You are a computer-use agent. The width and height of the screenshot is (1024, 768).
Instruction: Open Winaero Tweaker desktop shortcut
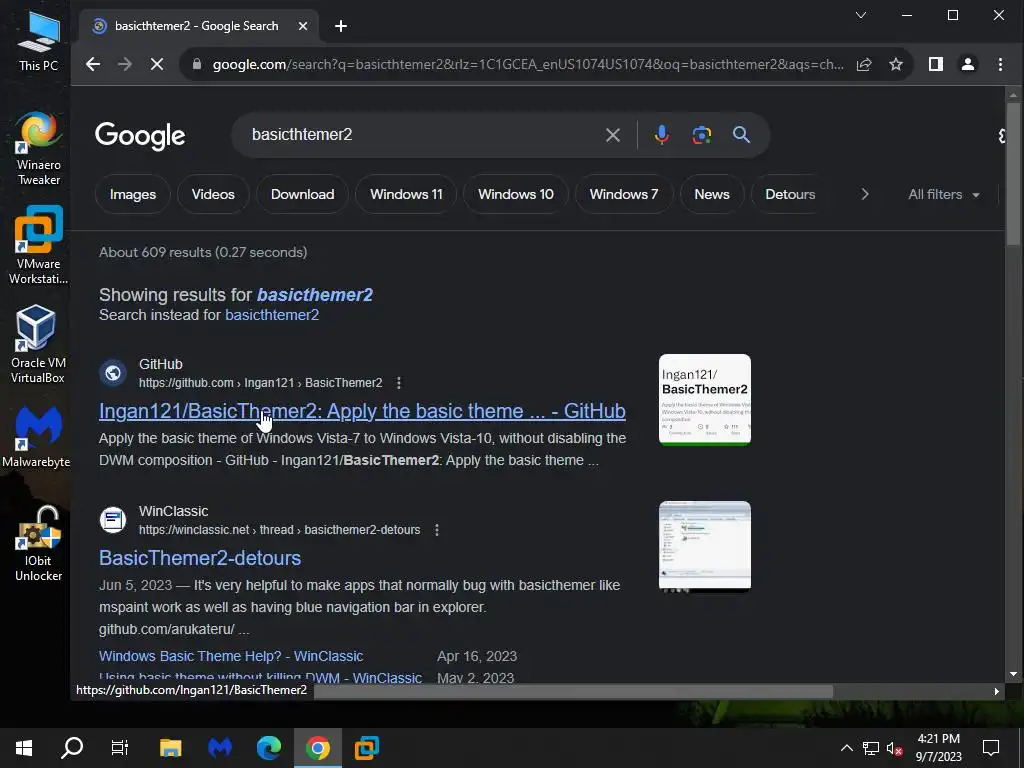pos(38,148)
